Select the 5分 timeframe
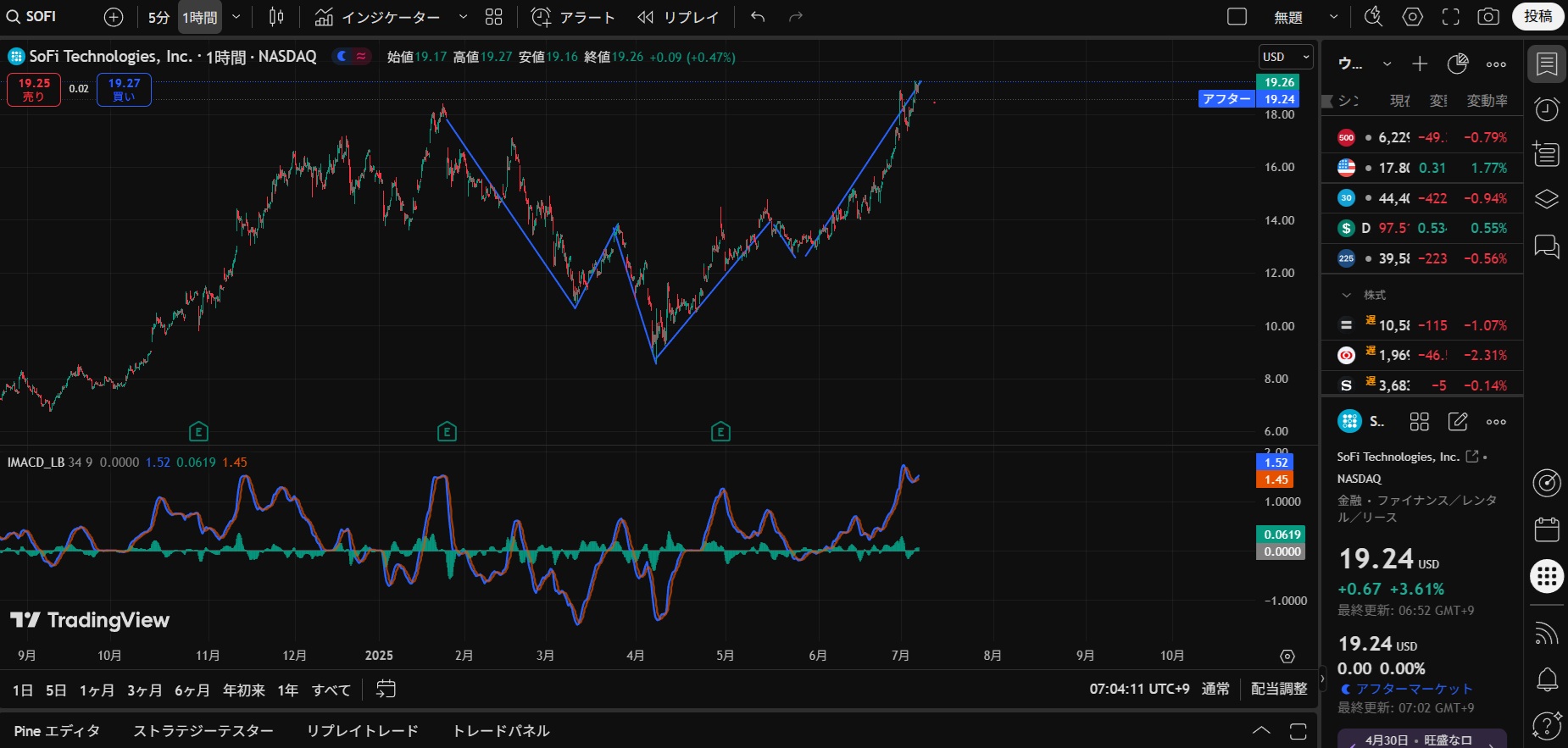Viewport: 1568px width, 748px height. coord(158,17)
